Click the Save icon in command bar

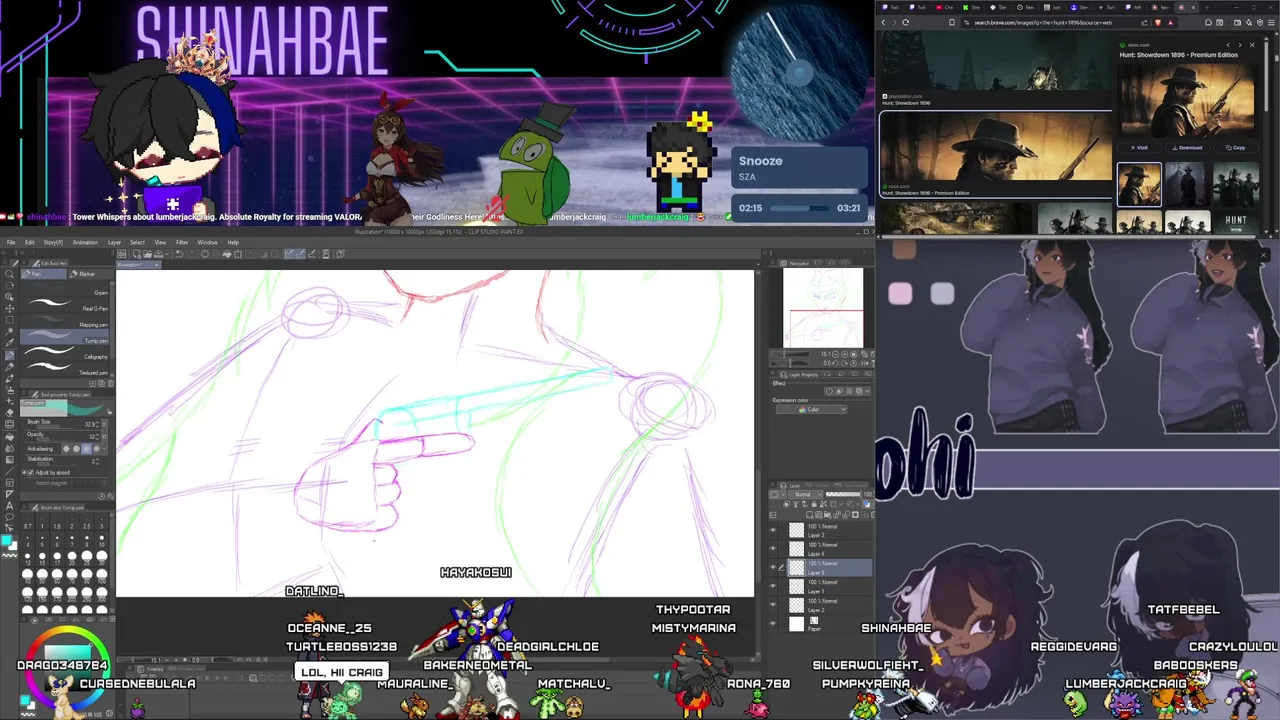158,254
